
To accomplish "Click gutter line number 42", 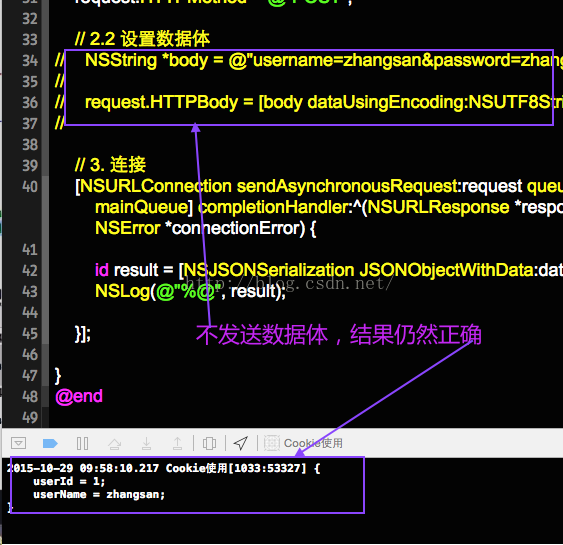I will click(30, 271).
